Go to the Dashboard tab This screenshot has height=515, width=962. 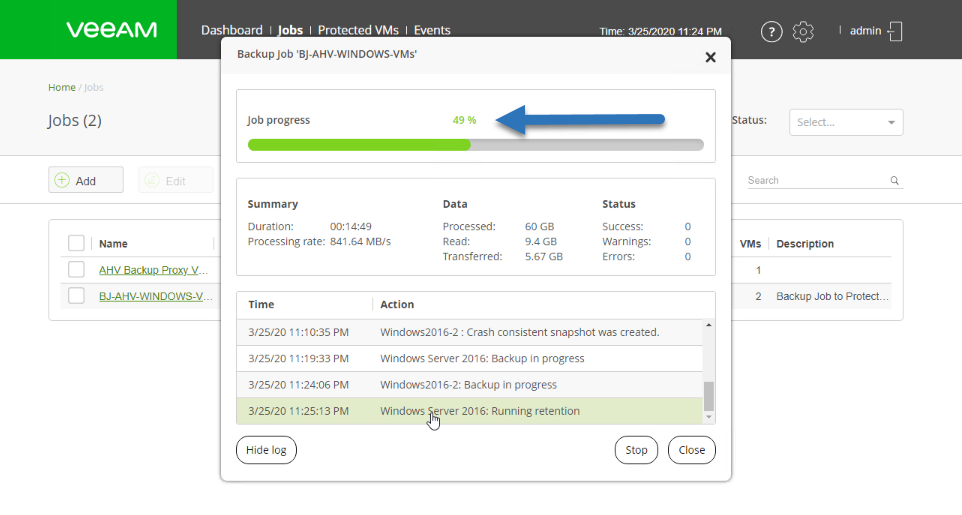tap(231, 30)
